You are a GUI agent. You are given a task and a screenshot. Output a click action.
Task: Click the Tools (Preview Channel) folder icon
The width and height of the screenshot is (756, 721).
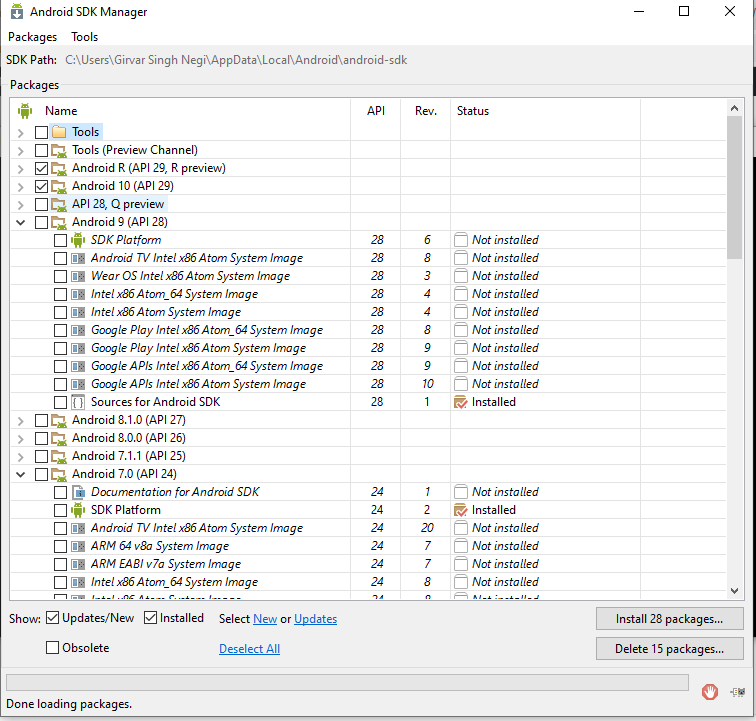tap(59, 150)
